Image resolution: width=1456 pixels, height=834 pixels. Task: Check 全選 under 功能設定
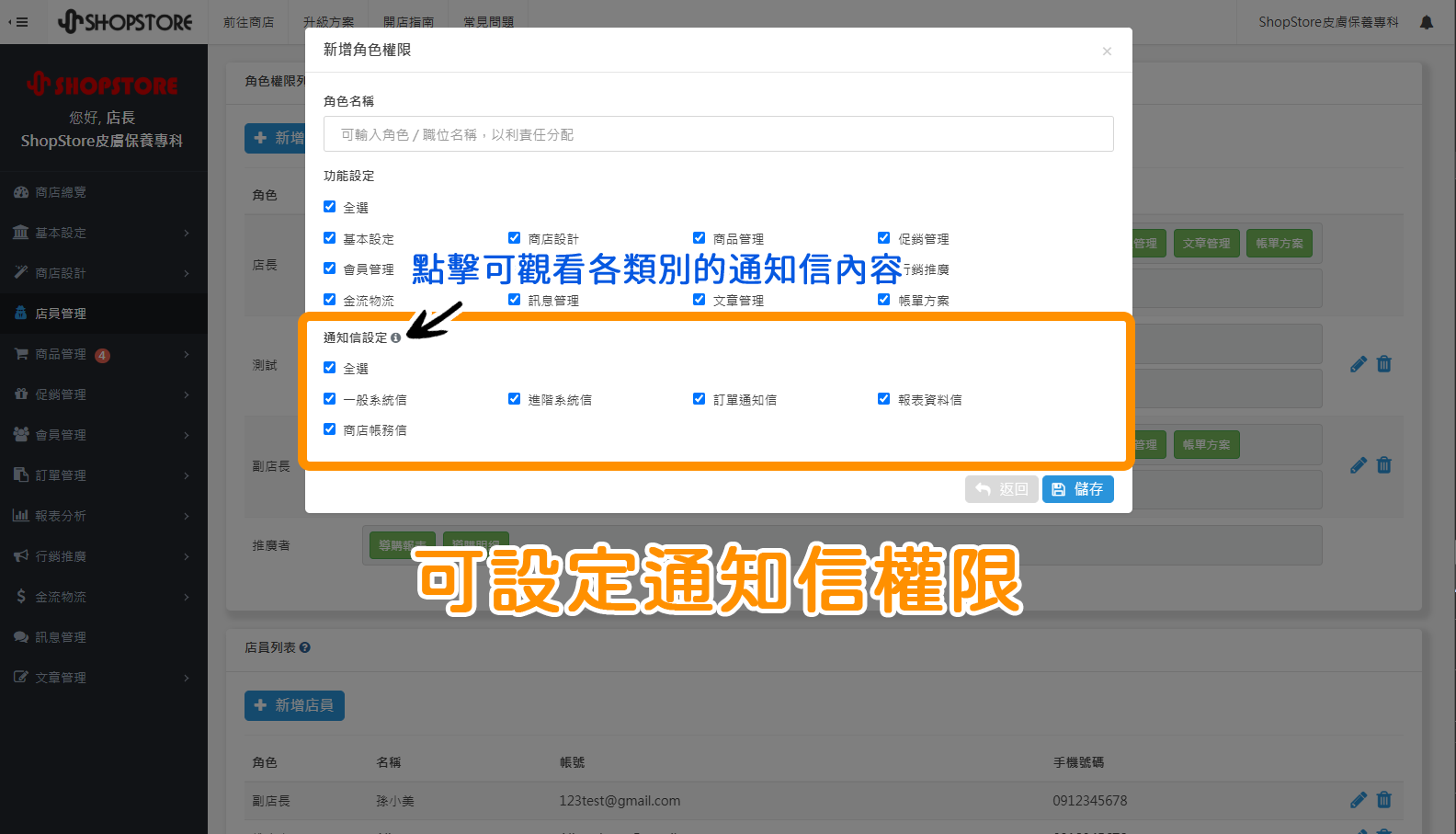pos(329,207)
